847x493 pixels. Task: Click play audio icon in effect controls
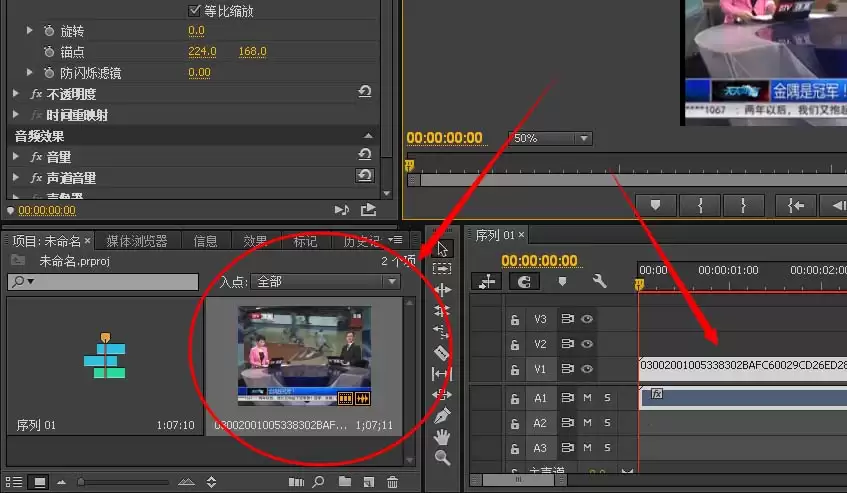click(341, 210)
